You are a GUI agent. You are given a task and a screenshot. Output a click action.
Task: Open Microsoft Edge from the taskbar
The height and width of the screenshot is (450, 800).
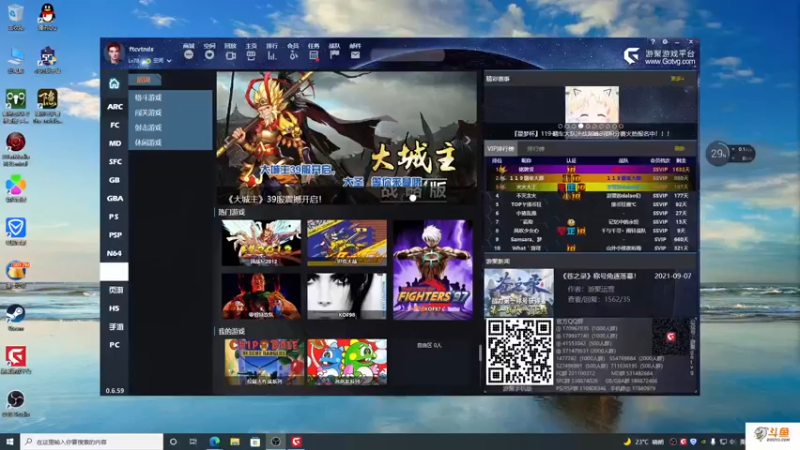(214, 441)
